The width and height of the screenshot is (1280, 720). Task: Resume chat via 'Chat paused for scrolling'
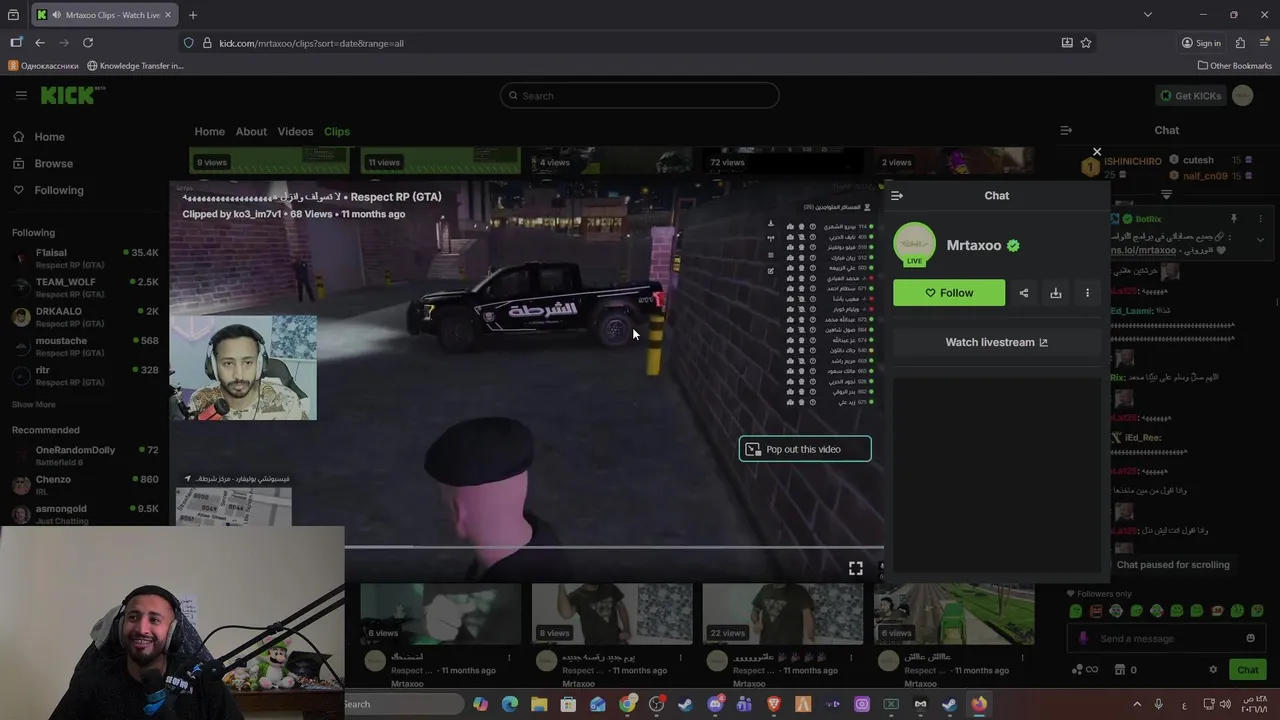(1173, 565)
